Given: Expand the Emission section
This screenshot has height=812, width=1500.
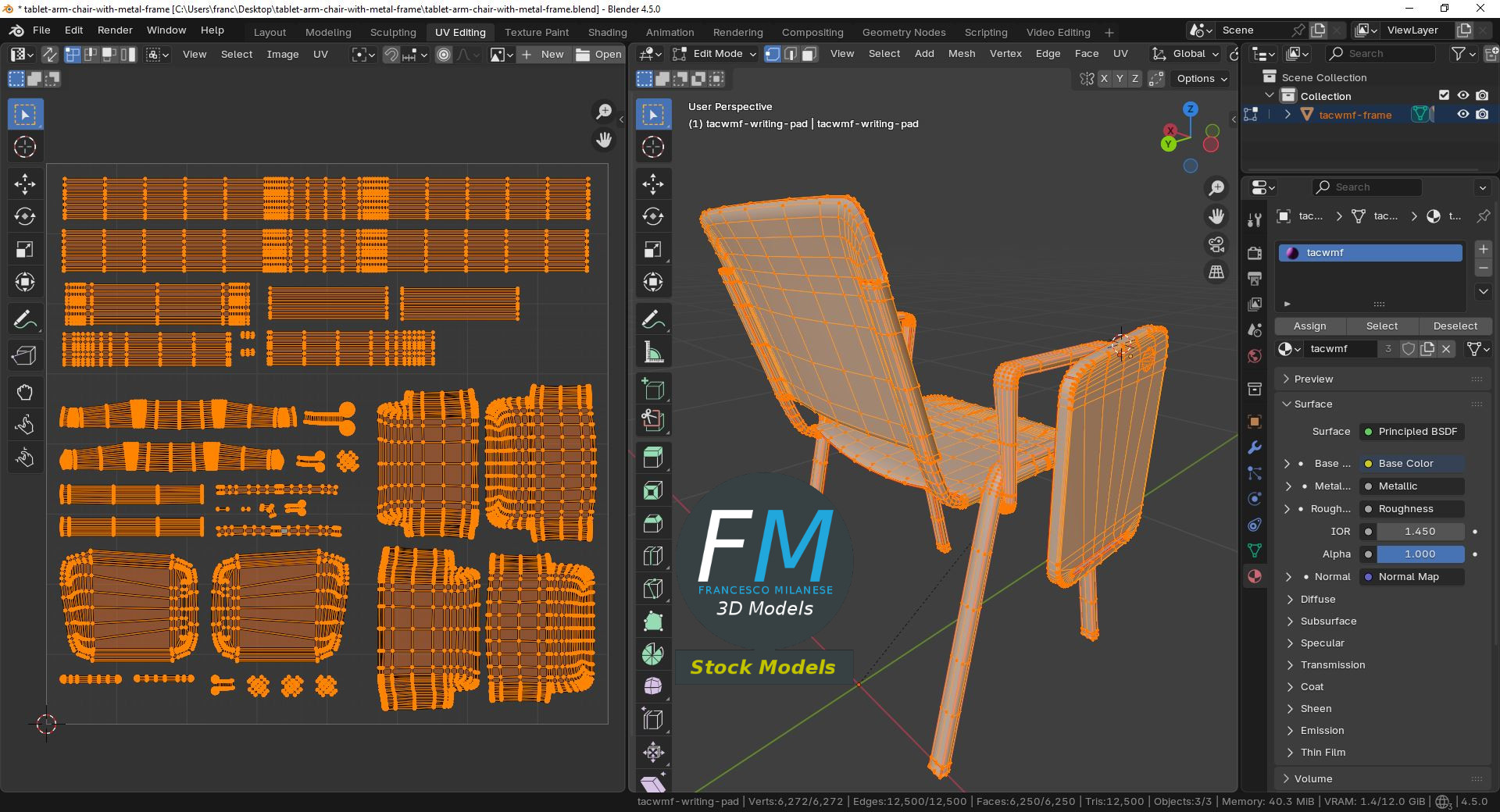Looking at the screenshot, I should point(1322,731).
